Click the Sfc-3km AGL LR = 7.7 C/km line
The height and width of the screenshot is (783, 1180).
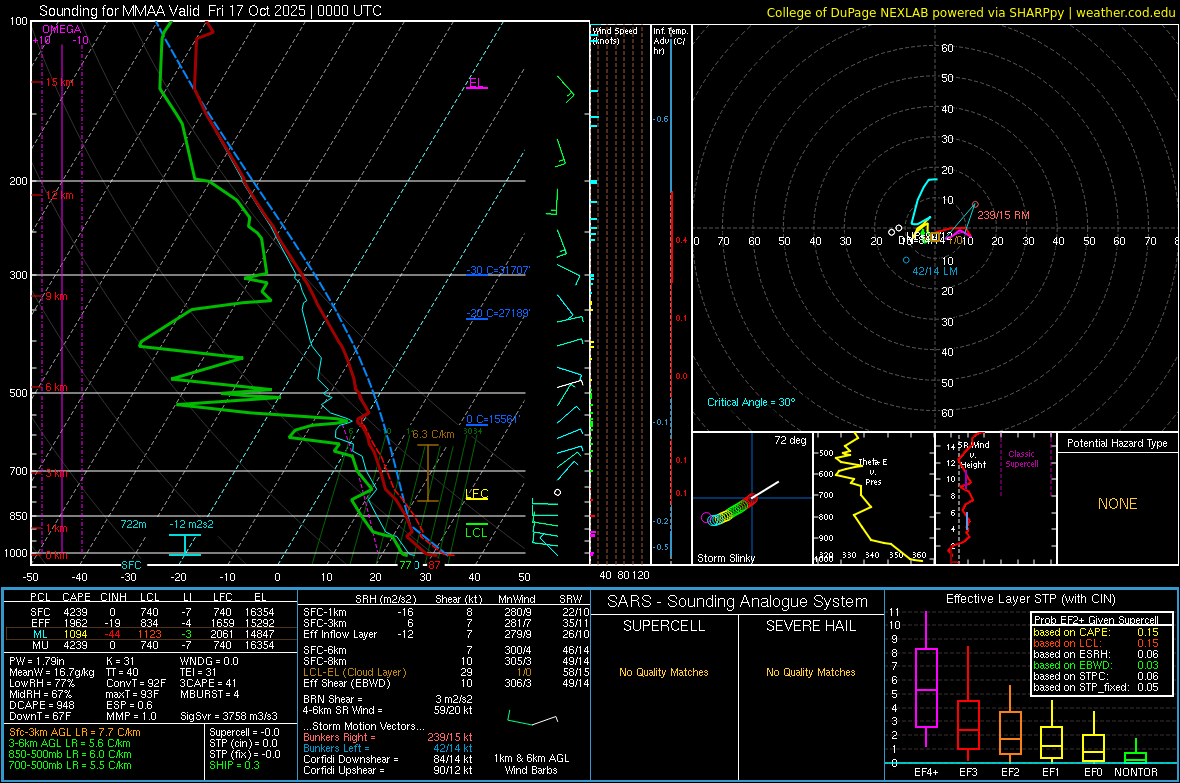click(x=75, y=732)
